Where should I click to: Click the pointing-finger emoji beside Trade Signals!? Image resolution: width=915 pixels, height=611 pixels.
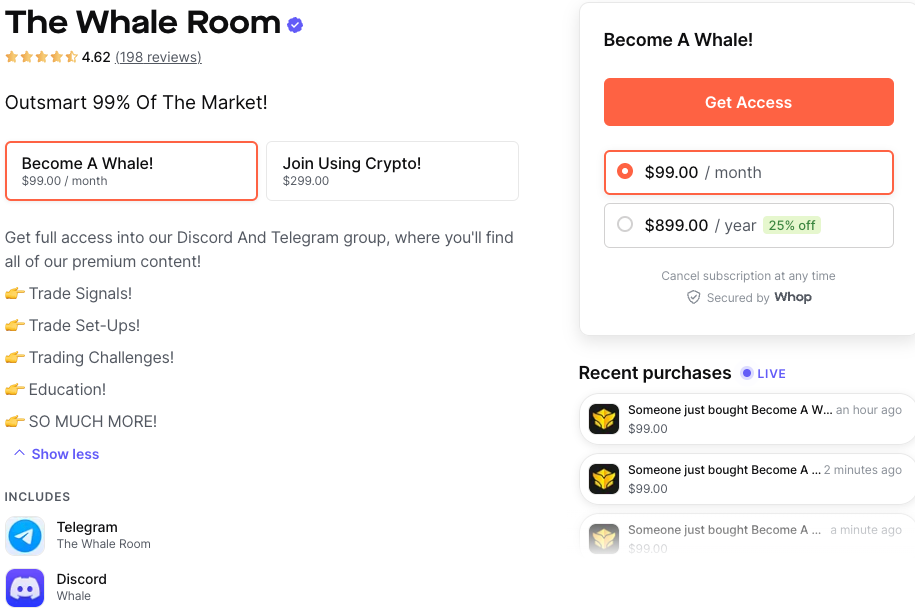[14, 293]
